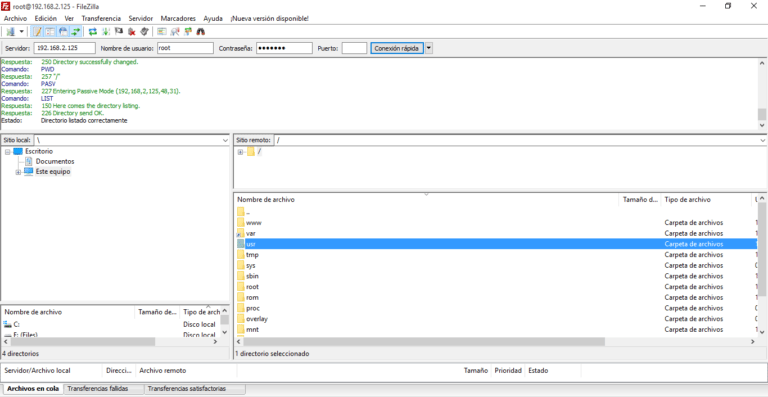Toggle the message log display
This screenshot has width=768, height=397.
pos(37,32)
